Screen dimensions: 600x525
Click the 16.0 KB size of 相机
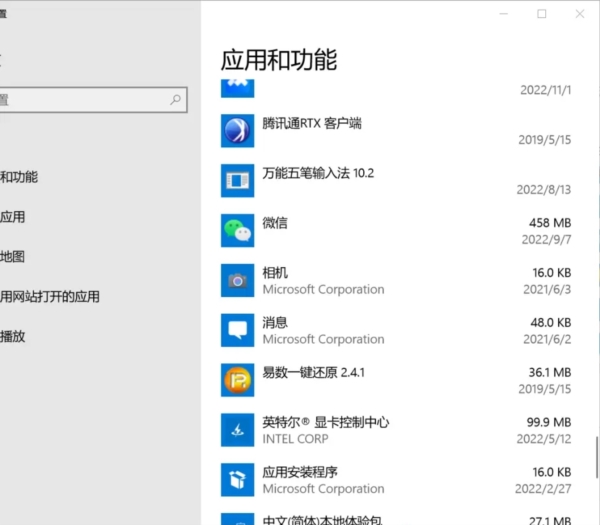point(551,273)
